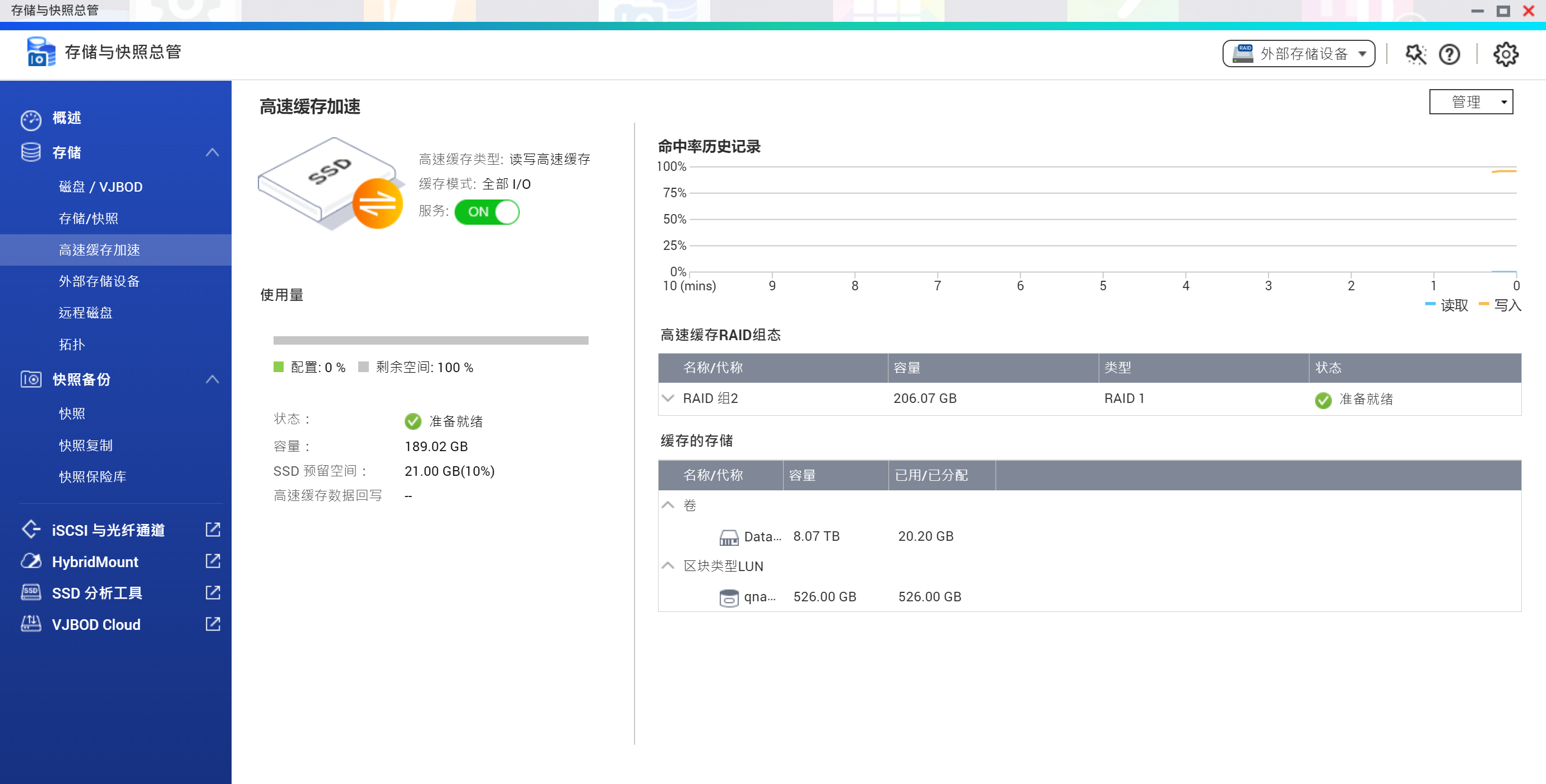Open iSCSI 与光纤通道 external link icon

pos(212,529)
